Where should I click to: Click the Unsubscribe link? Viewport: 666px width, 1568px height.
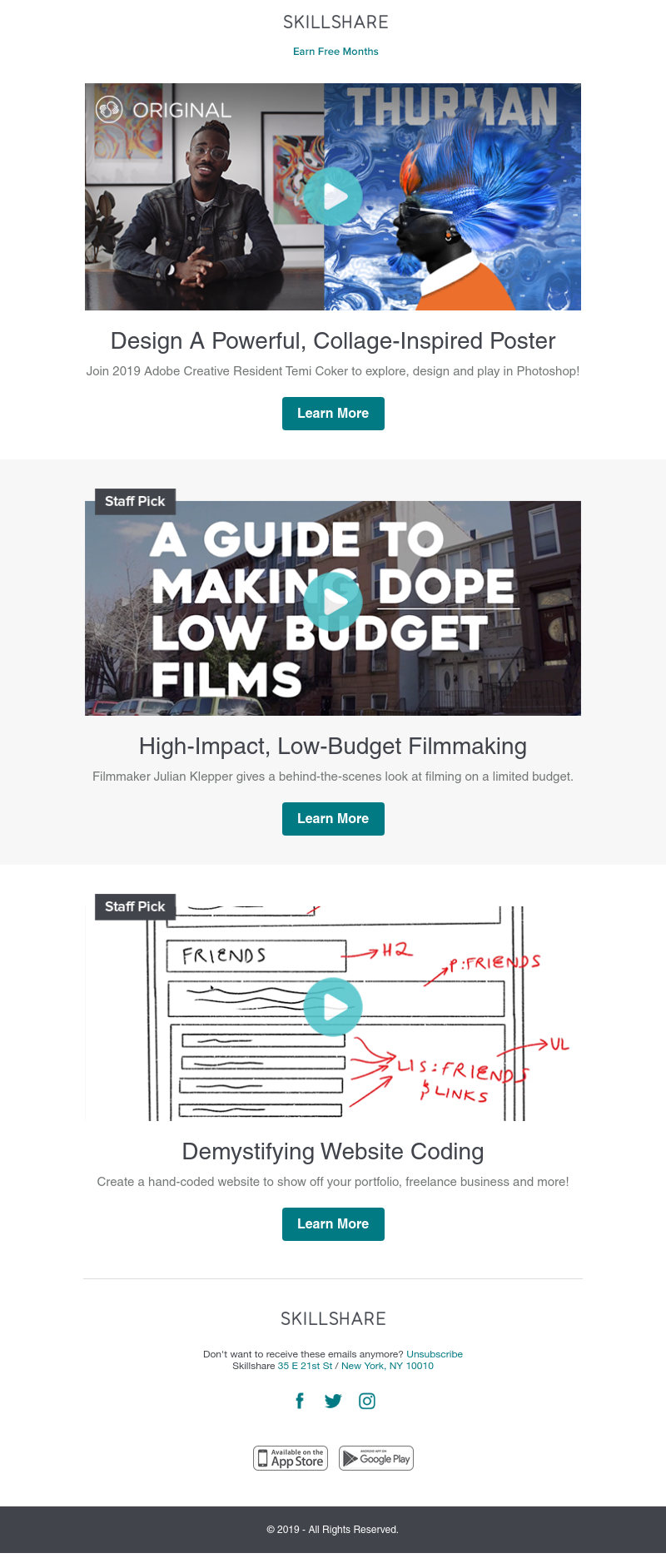coord(435,1354)
